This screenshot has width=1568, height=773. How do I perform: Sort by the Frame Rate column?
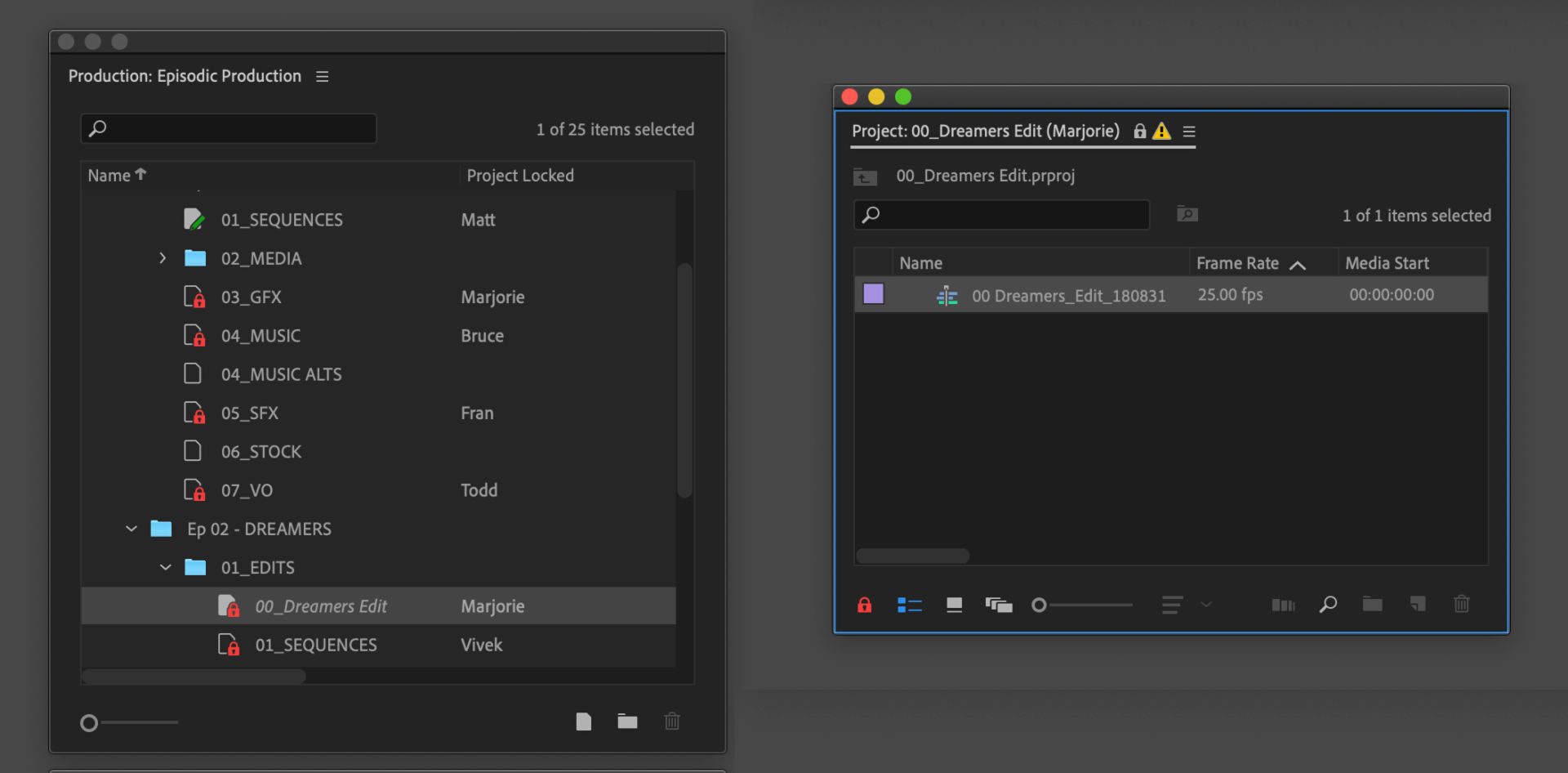(1237, 263)
